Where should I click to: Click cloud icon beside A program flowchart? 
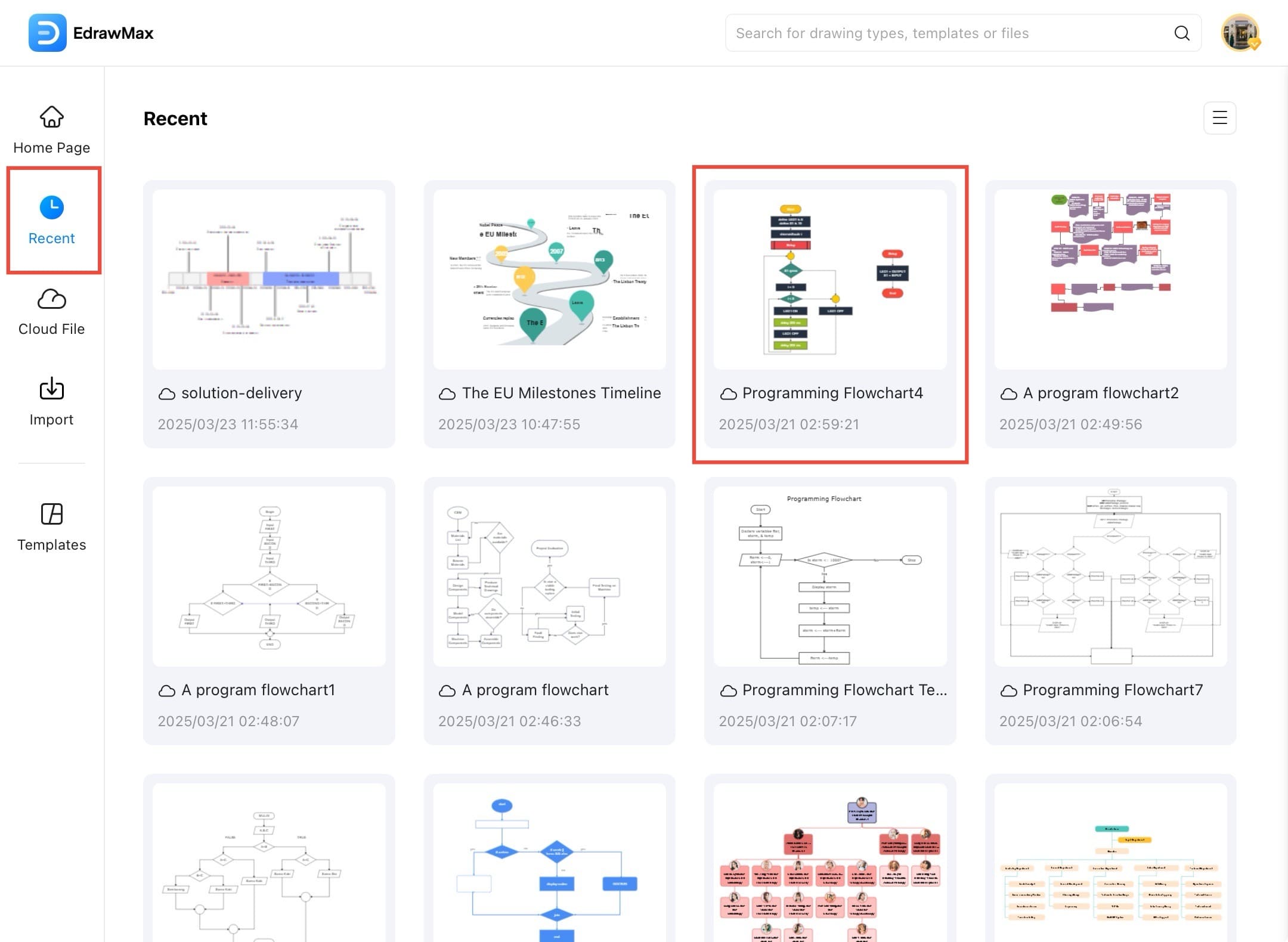447,691
